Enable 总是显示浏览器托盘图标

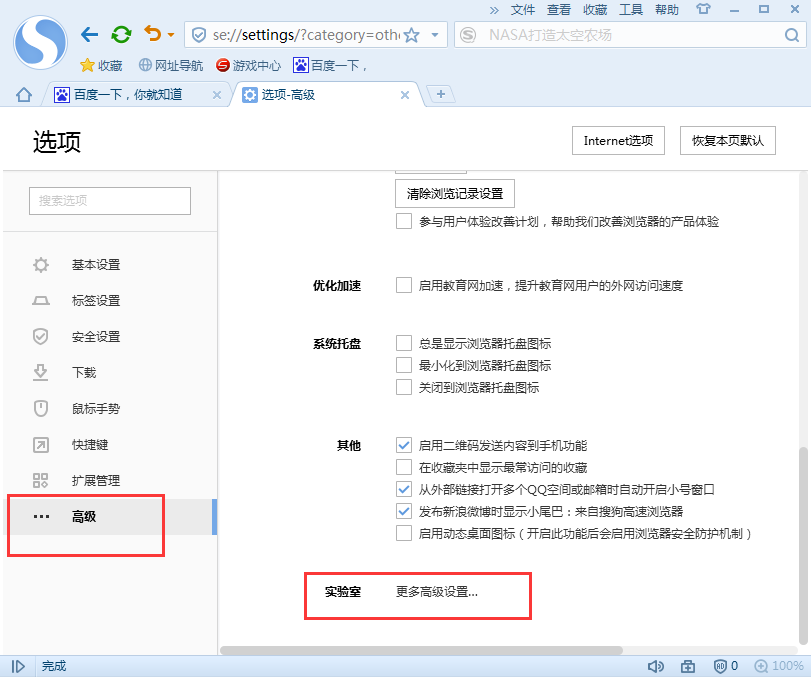404,343
